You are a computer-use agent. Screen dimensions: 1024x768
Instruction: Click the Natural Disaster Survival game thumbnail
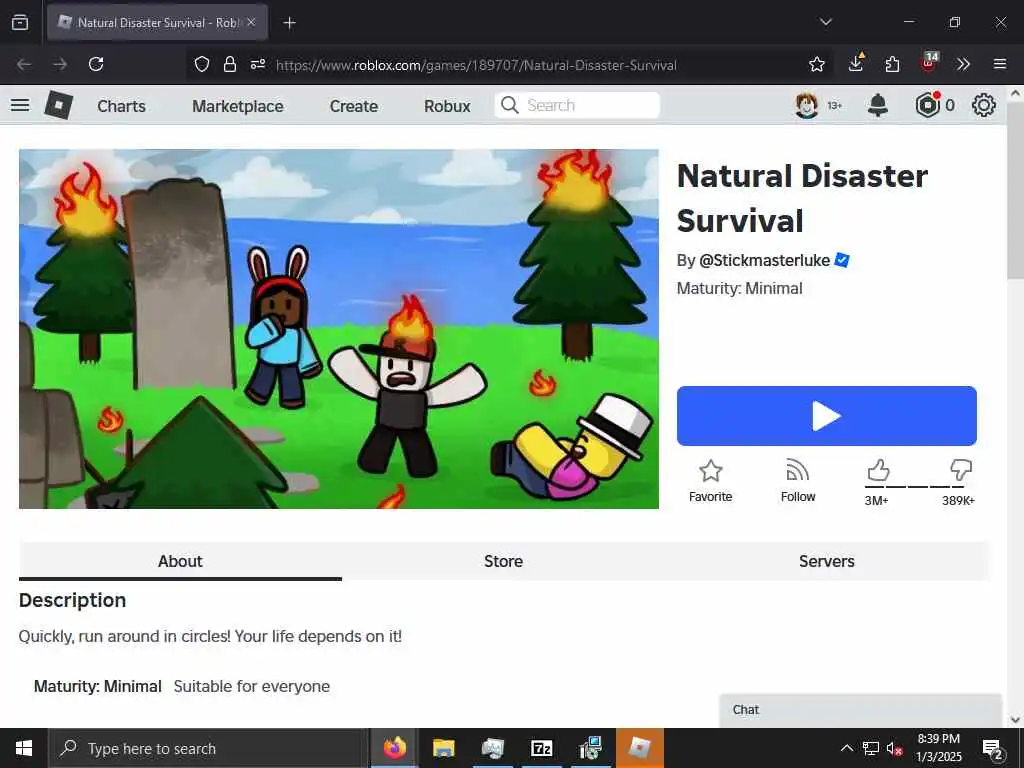coord(339,328)
